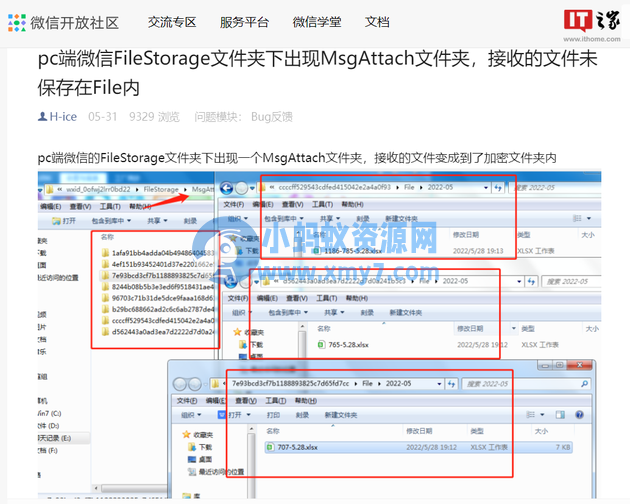Click 类型 column header in 7e93bcd3cf7b window
This screenshot has height=504, width=630.
pos(477,431)
